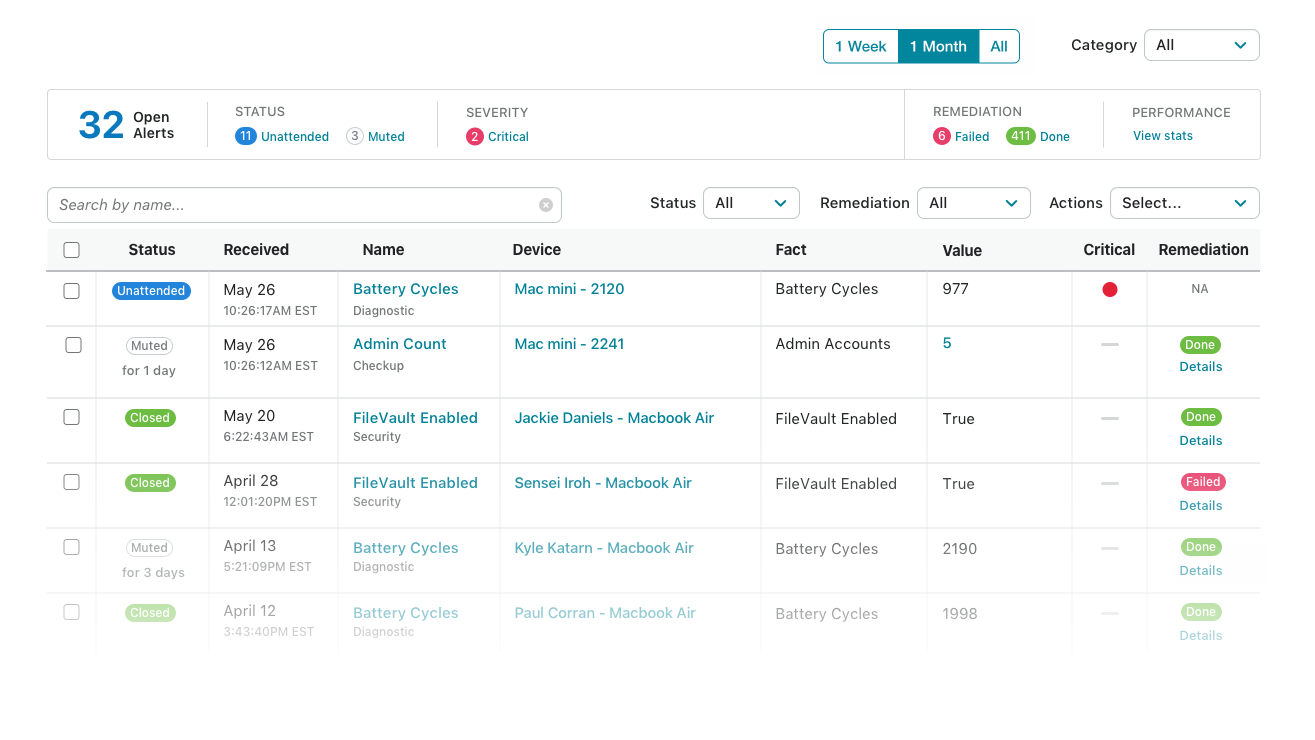Viewport: 1315px width, 740px height.
Task: Click the 411 Done count badge
Action: (1020, 136)
